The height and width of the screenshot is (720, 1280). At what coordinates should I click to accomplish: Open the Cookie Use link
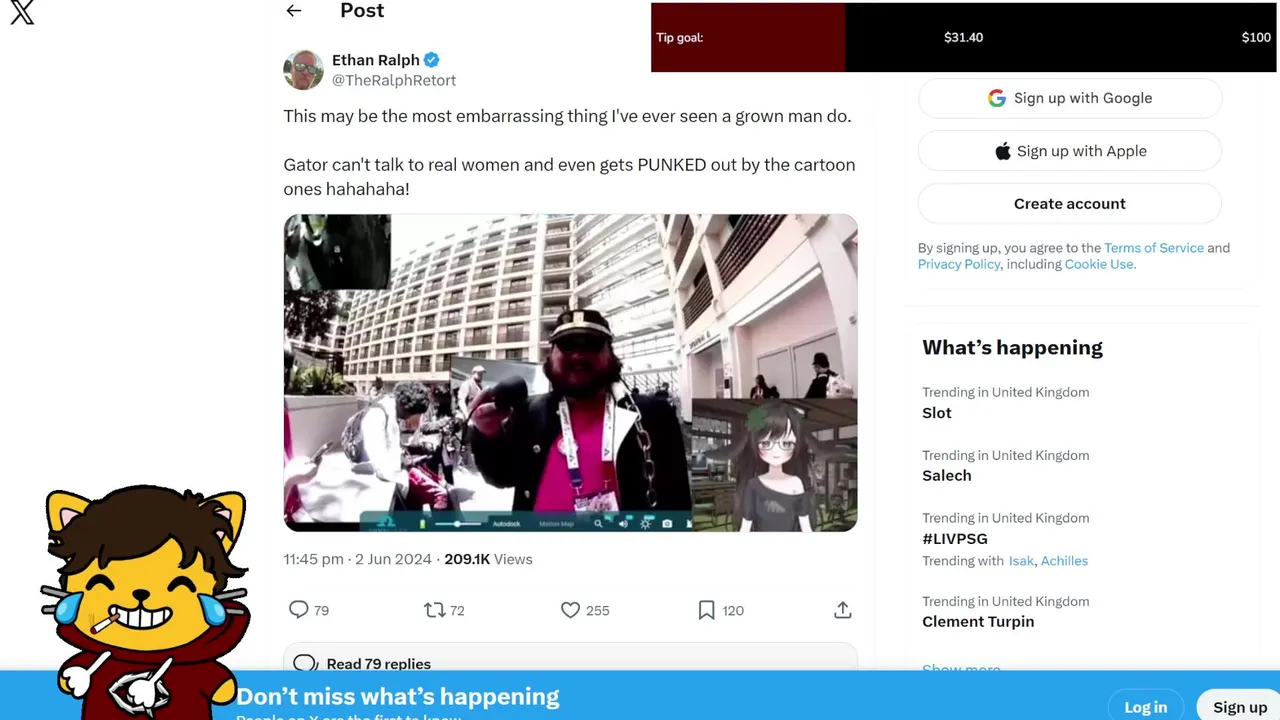(1099, 264)
